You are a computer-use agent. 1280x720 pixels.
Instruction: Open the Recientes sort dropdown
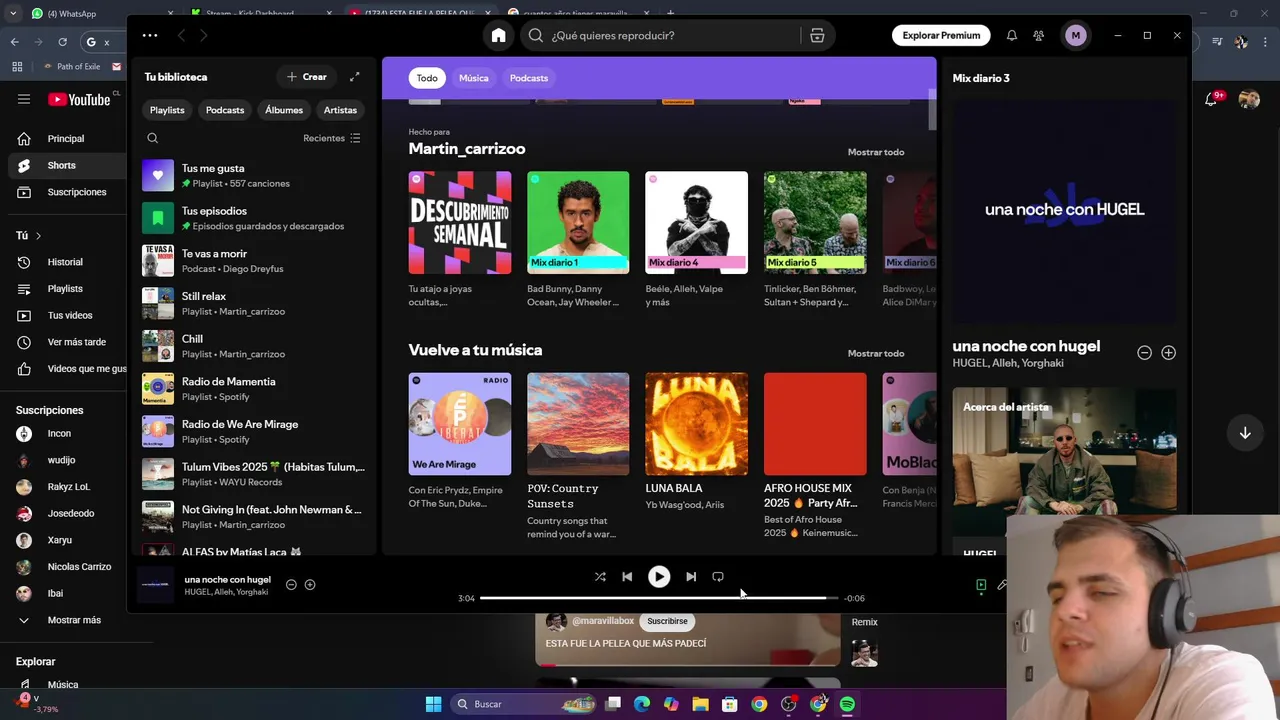331,138
